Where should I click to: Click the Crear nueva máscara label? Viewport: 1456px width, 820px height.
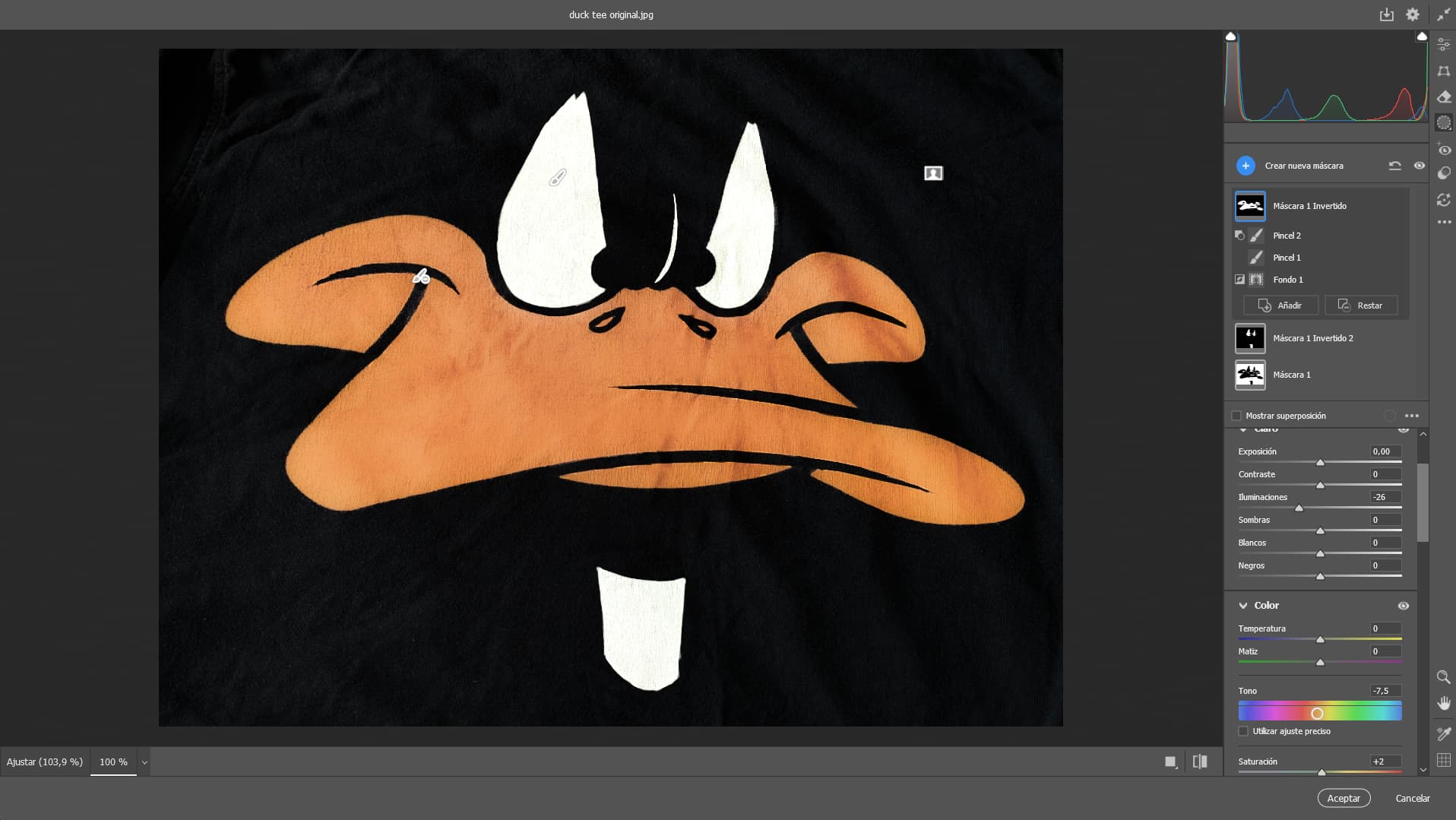point(1304,166)
